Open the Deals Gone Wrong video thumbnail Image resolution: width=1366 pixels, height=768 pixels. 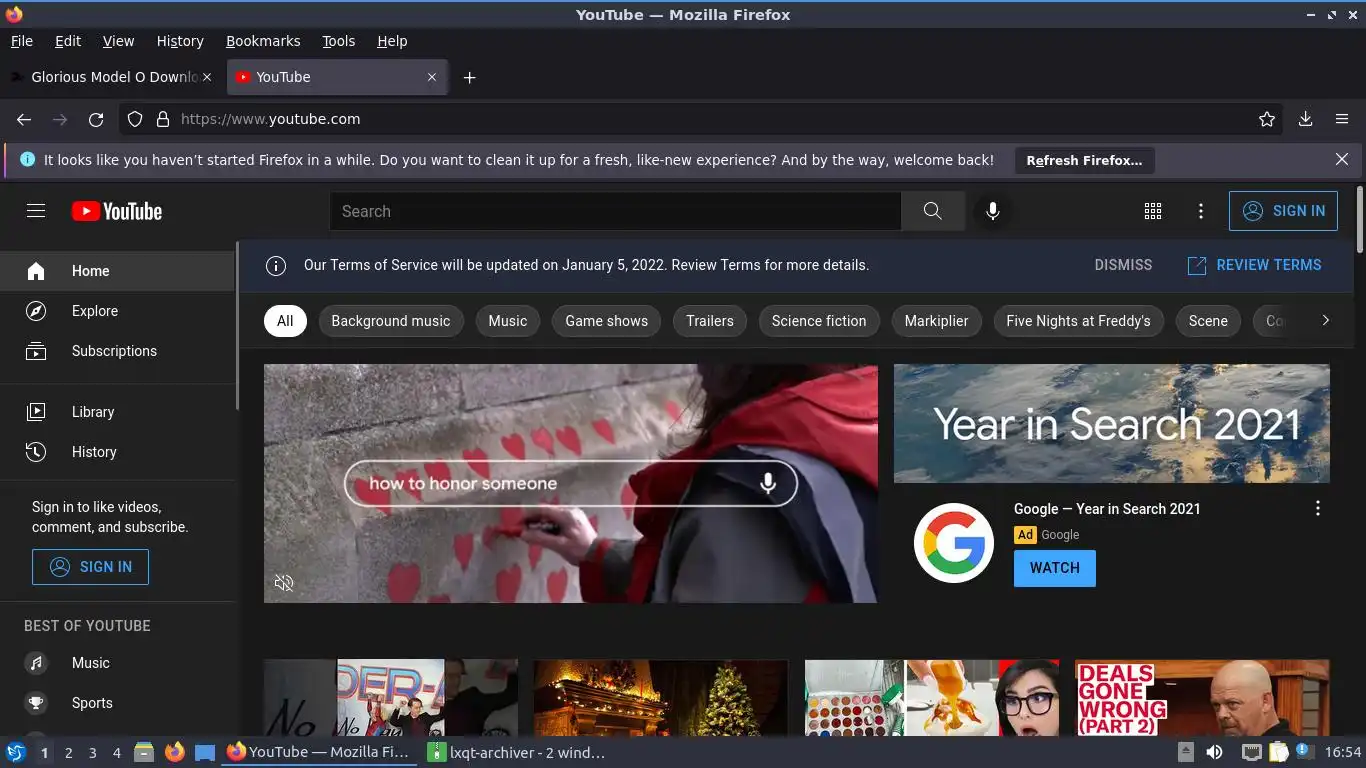(1202, 698)
